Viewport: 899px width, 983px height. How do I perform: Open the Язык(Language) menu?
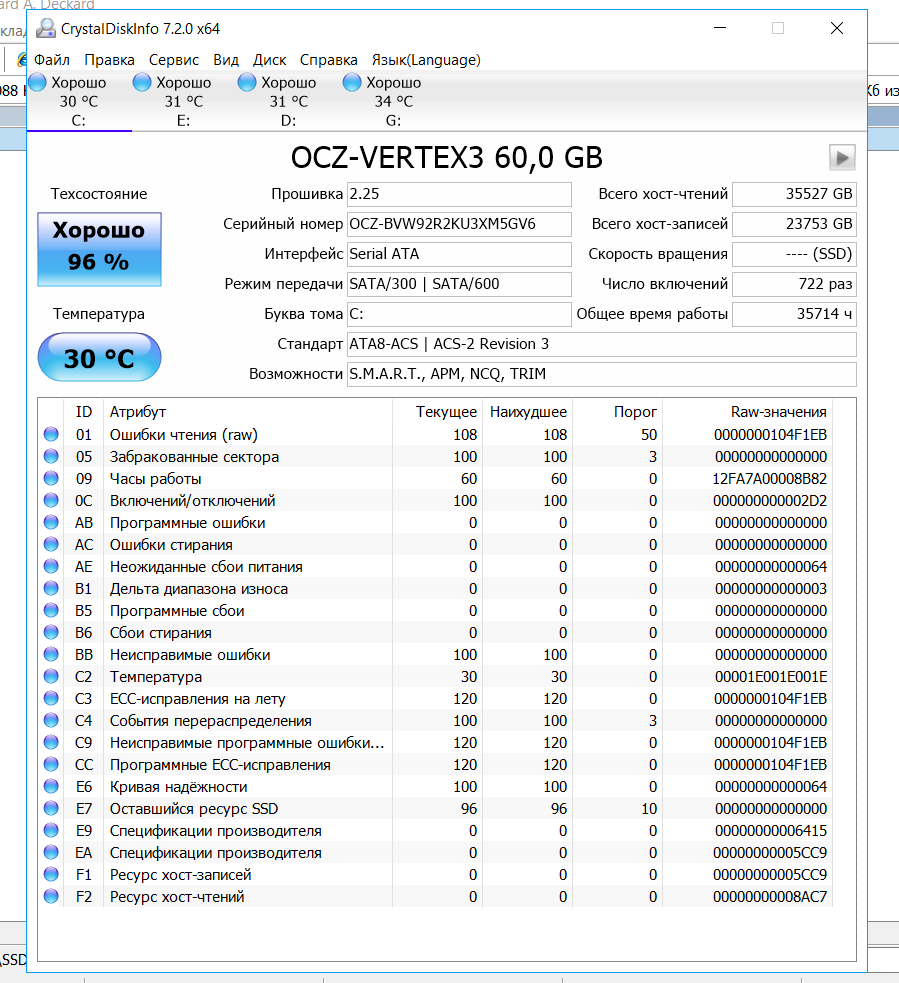pos(426,60)
